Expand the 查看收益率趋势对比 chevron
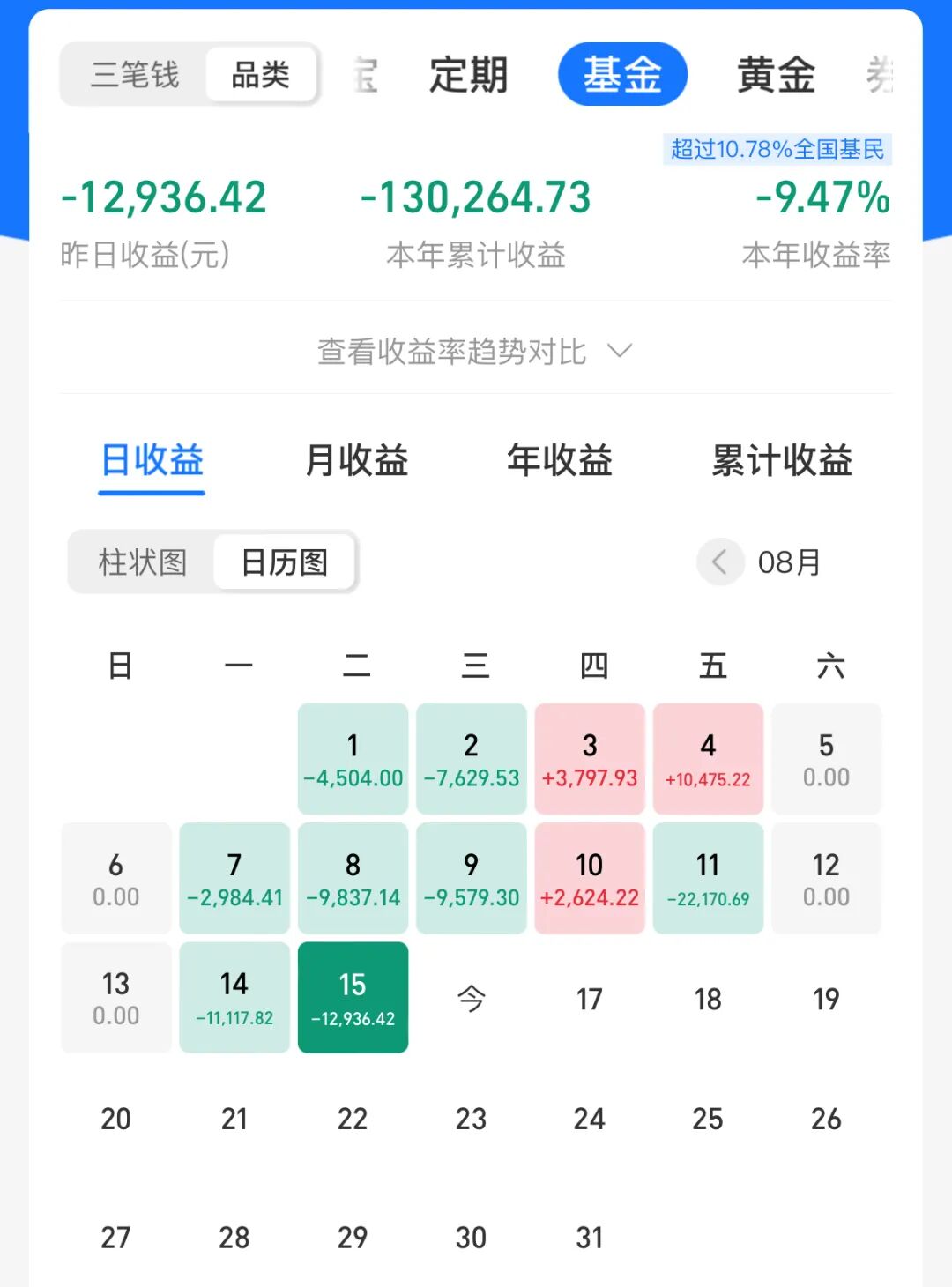Image resolution: width=952 pixels, height=1287 pixels. pos(620,351)
